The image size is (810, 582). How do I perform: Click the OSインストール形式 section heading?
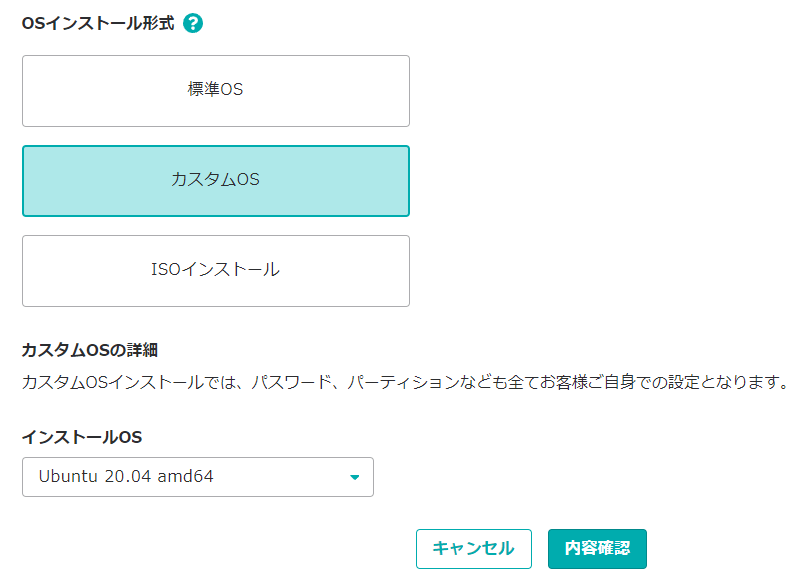tap(98, 23)
